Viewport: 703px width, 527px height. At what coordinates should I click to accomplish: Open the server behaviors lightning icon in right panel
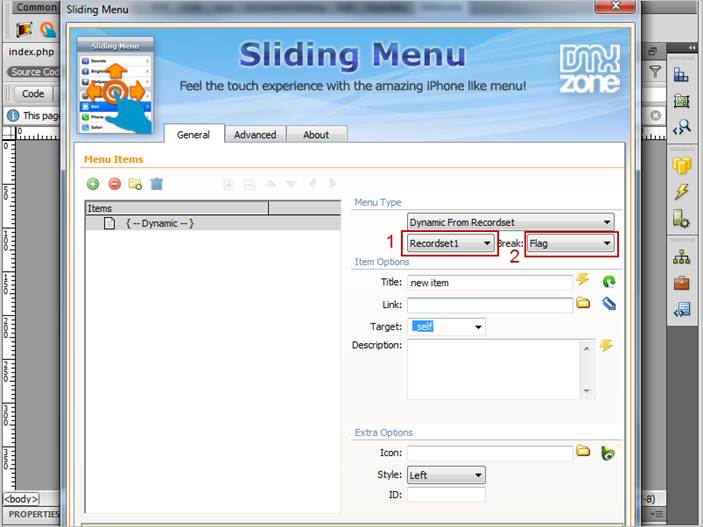click(681, 192)
